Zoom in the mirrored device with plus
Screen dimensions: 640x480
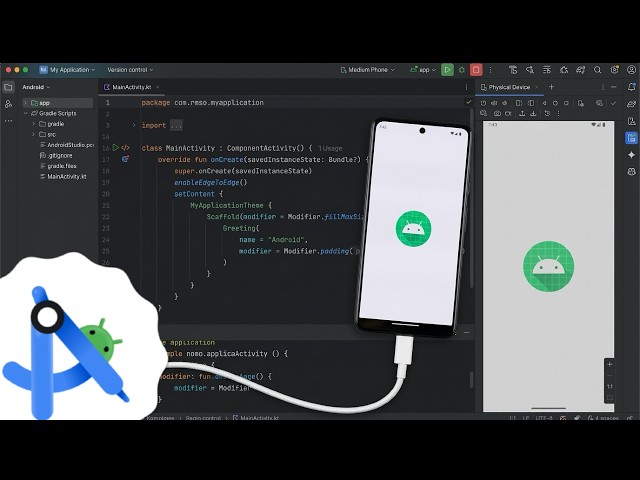609,364
